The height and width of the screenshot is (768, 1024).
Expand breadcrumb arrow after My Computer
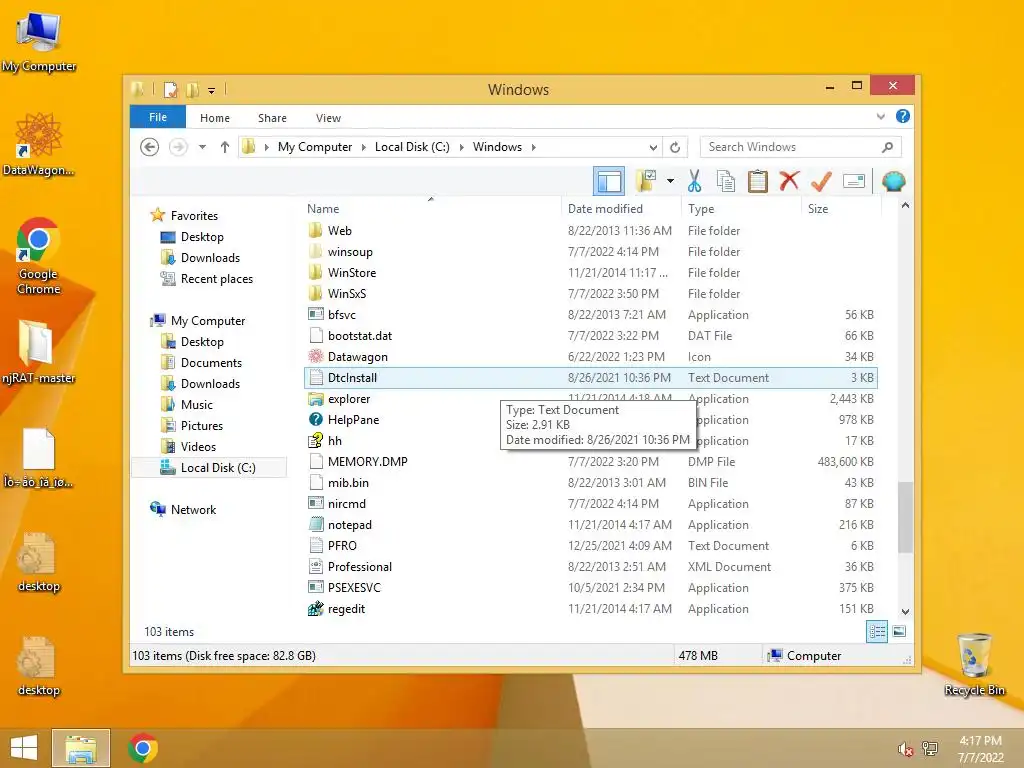[x=364, y=148]
